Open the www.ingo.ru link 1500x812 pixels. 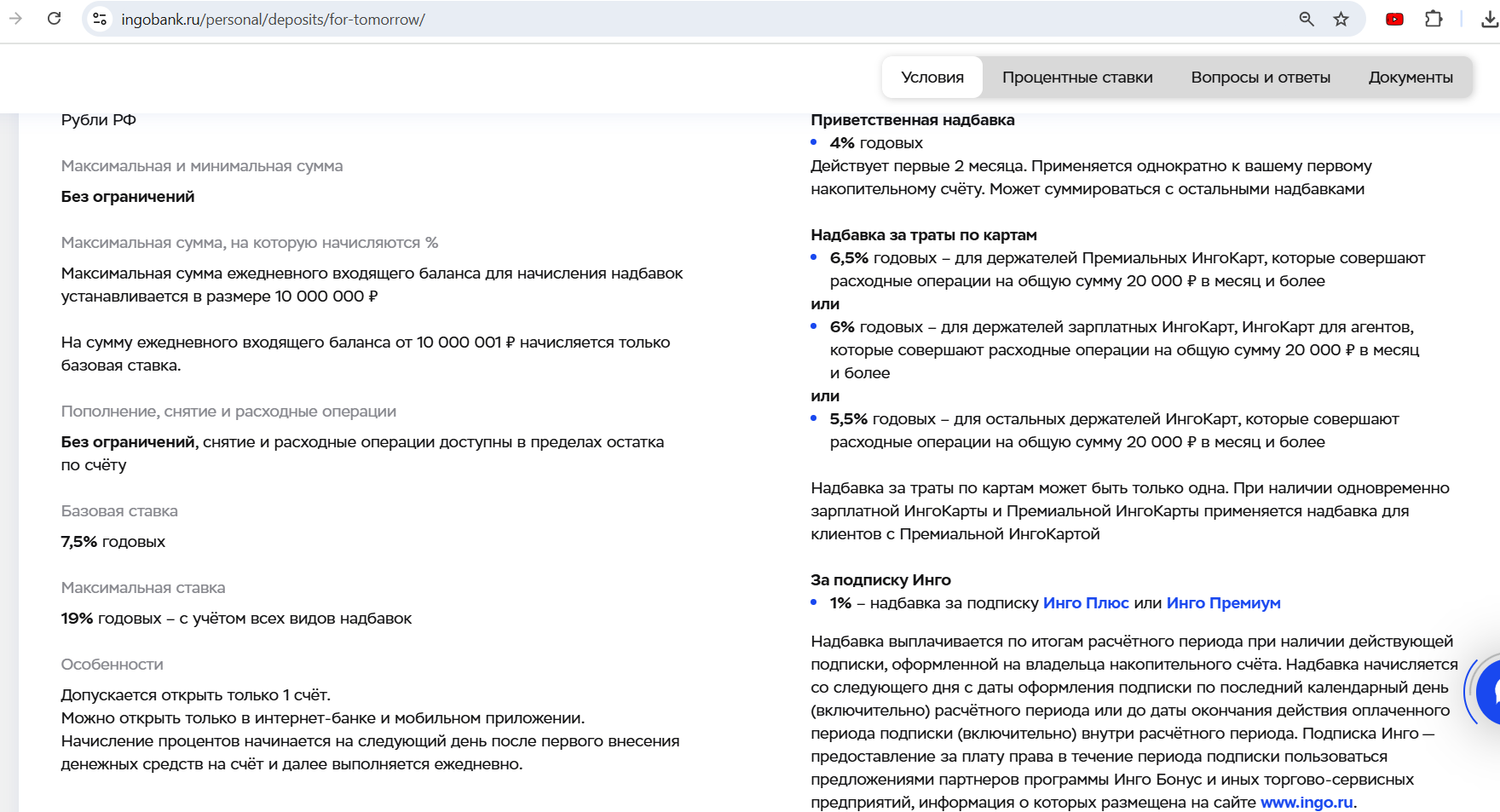(x=1307, y=803)
